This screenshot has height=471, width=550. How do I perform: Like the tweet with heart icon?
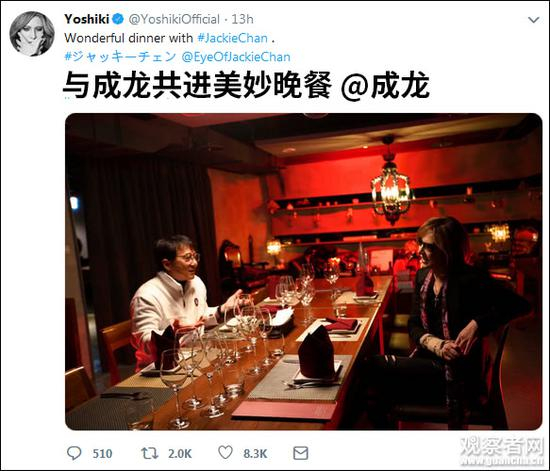point(225,452)
